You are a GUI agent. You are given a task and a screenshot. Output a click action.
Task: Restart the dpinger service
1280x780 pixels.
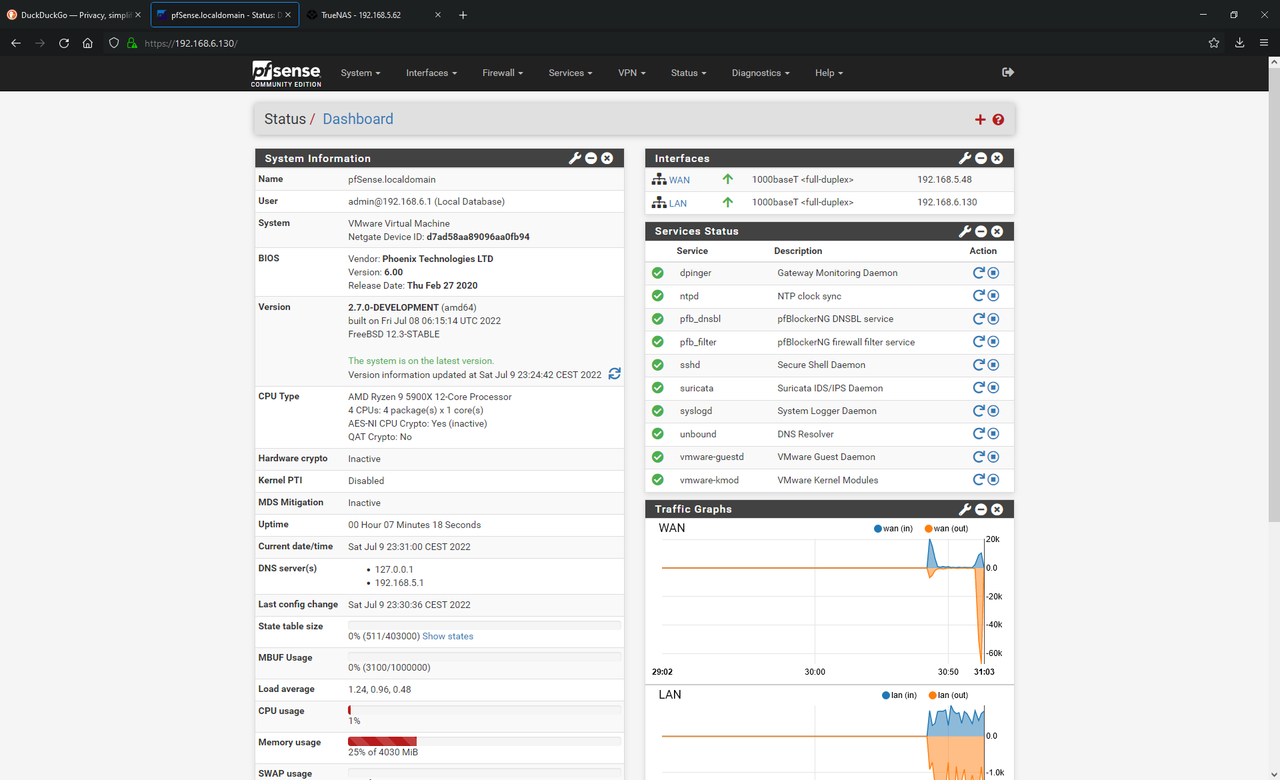tap(979, 273)
